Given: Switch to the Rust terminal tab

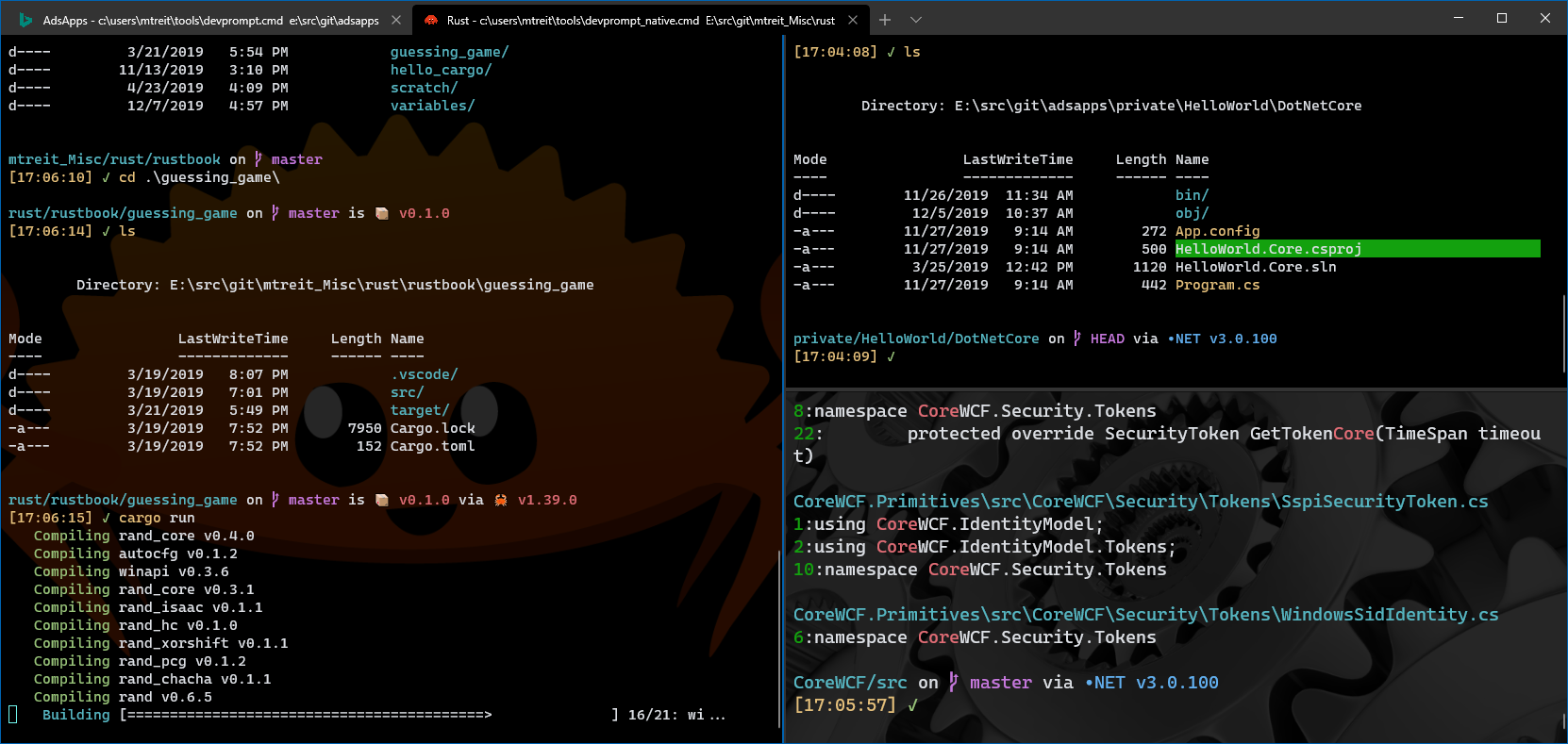Looking at the screenshot, I should (640, 19).
